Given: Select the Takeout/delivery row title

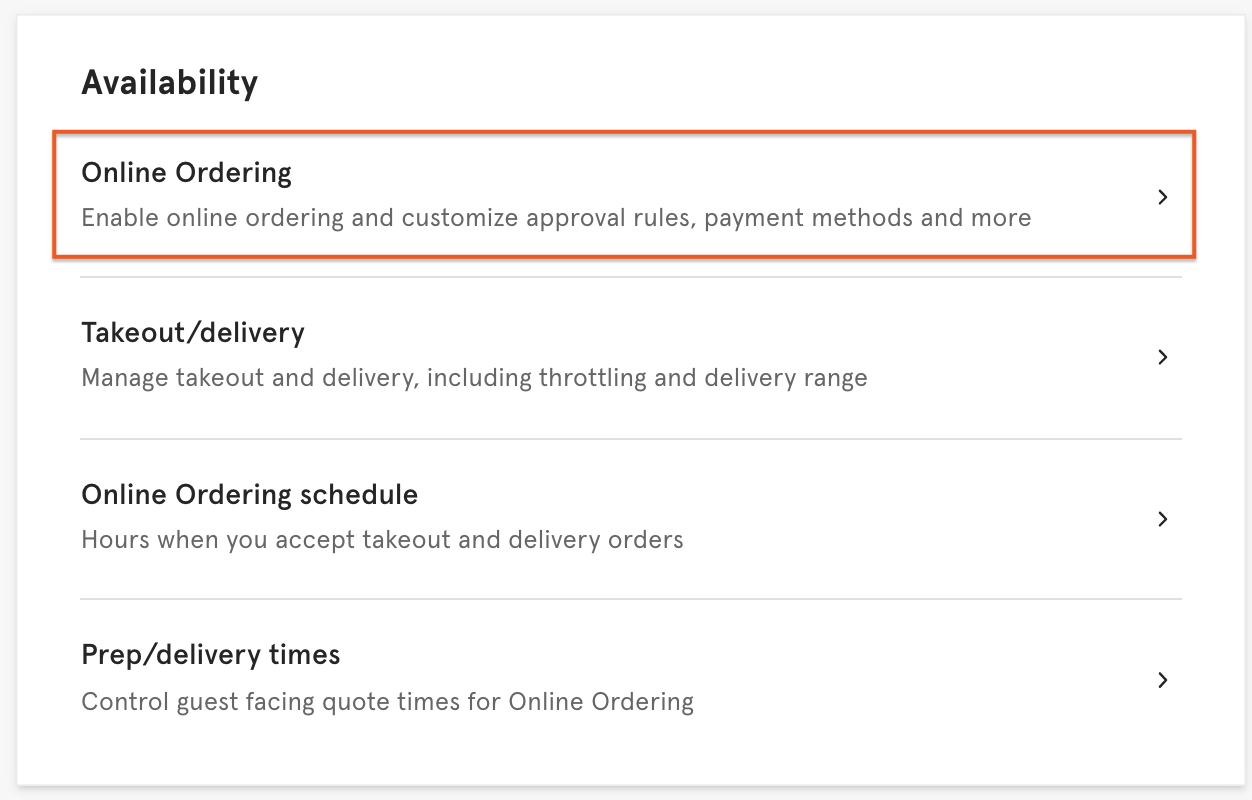Looking at the screenshot, I should [x=192, y=333].
